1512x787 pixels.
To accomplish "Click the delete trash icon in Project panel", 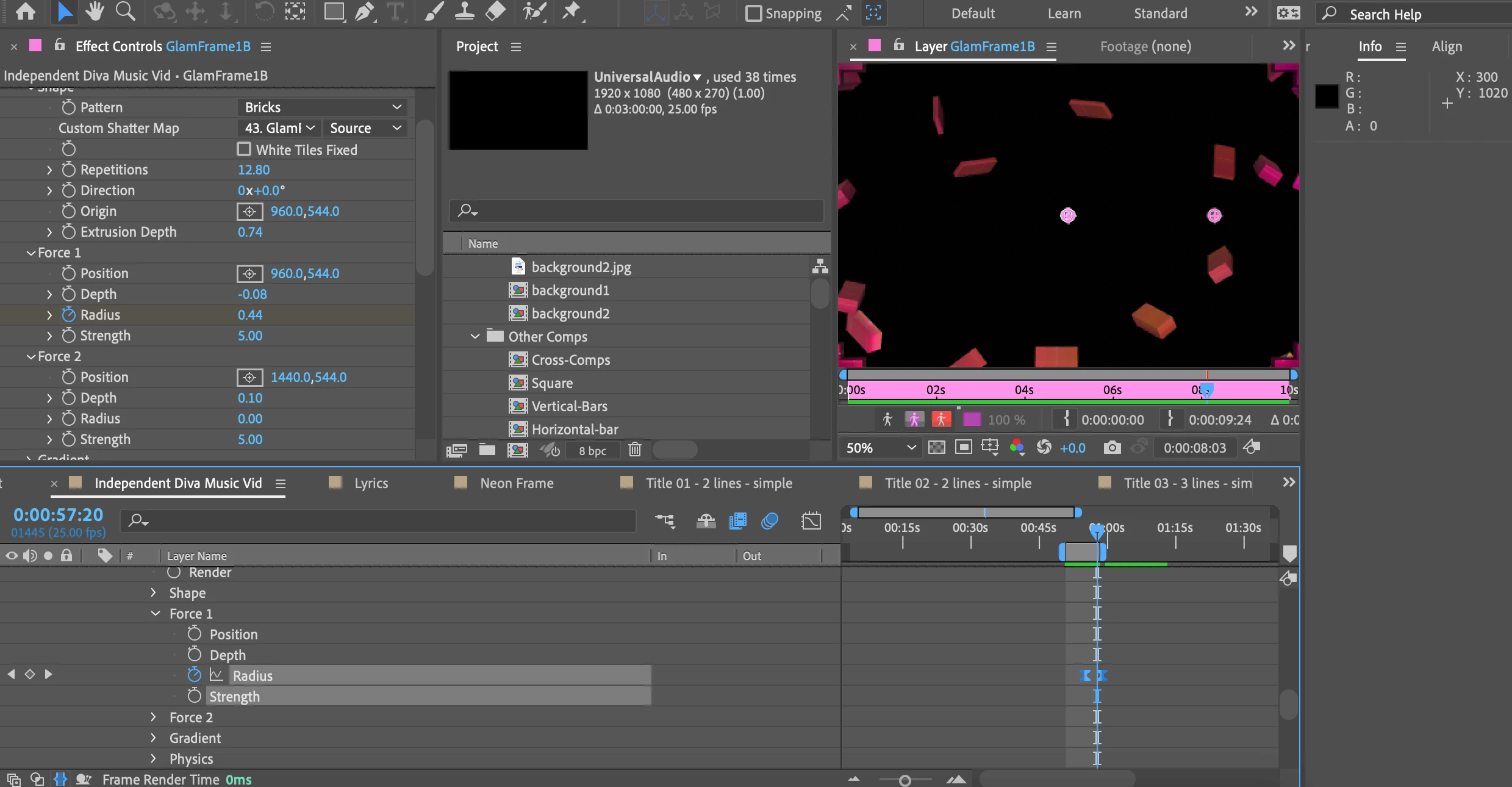I will (635, 450).
